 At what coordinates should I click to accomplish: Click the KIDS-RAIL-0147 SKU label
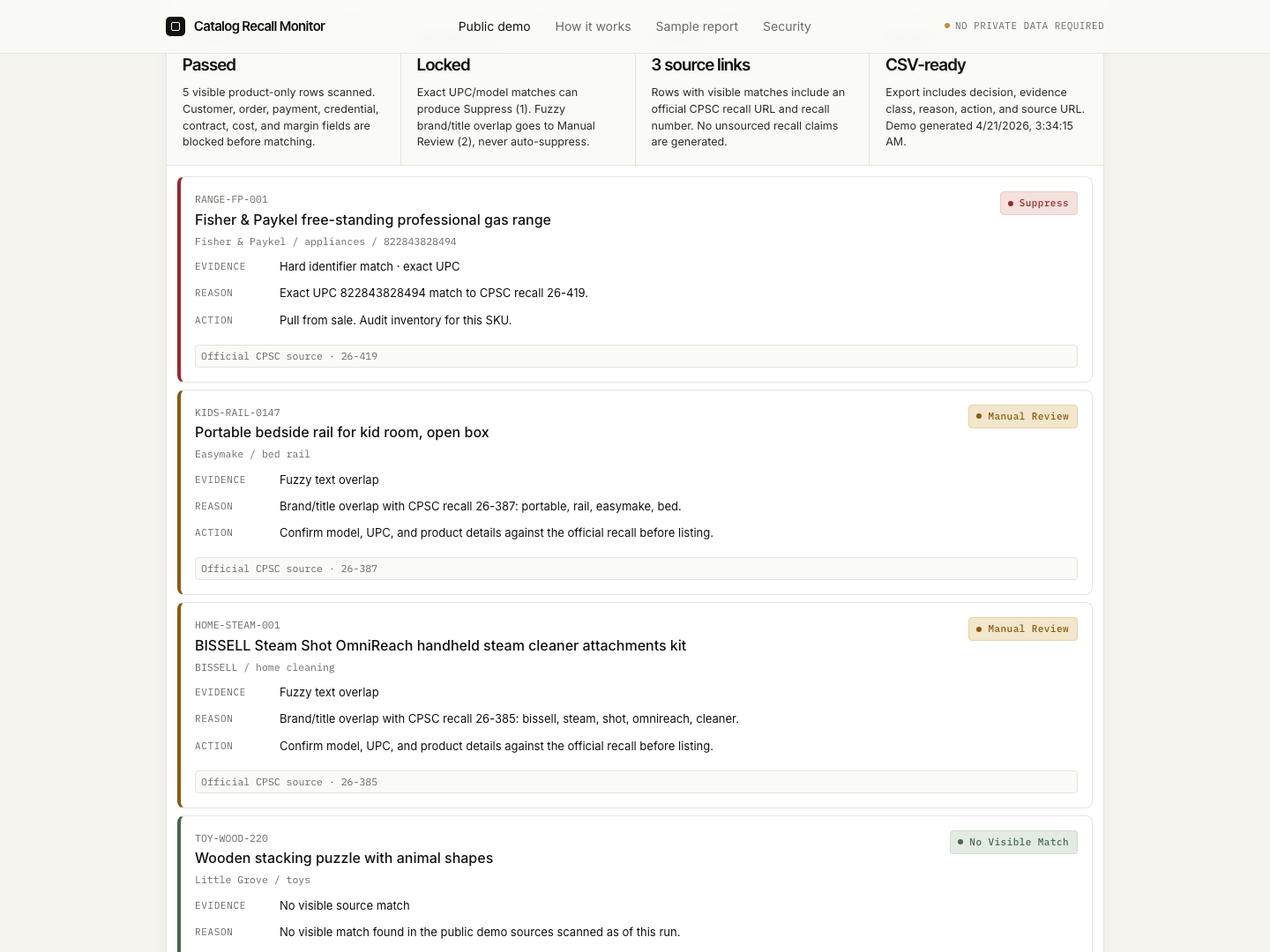237,413
